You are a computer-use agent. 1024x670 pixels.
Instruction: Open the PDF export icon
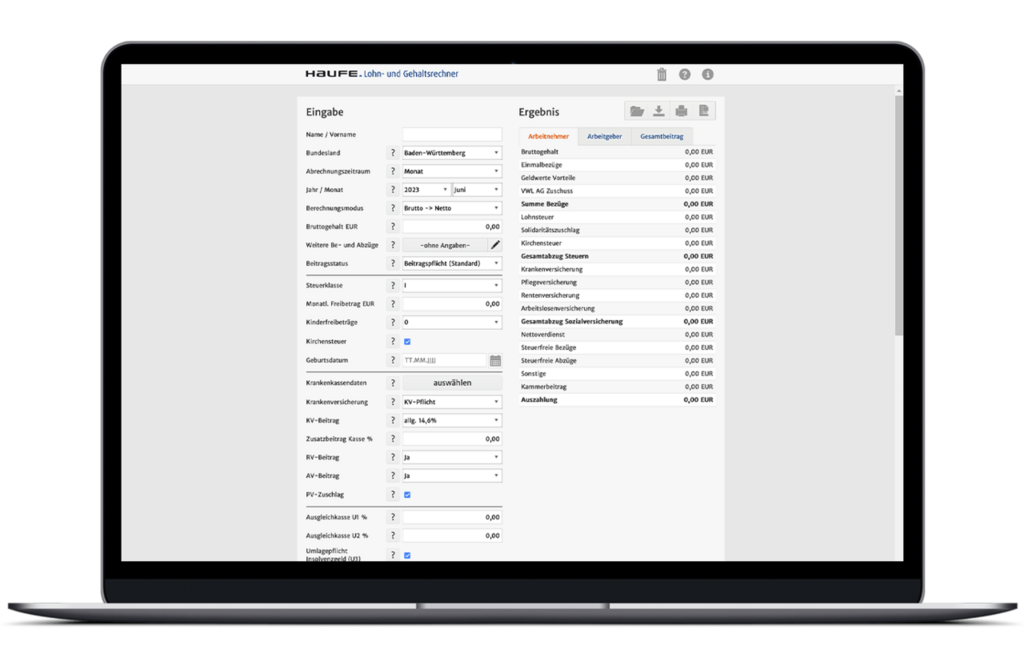click(703, 111)
